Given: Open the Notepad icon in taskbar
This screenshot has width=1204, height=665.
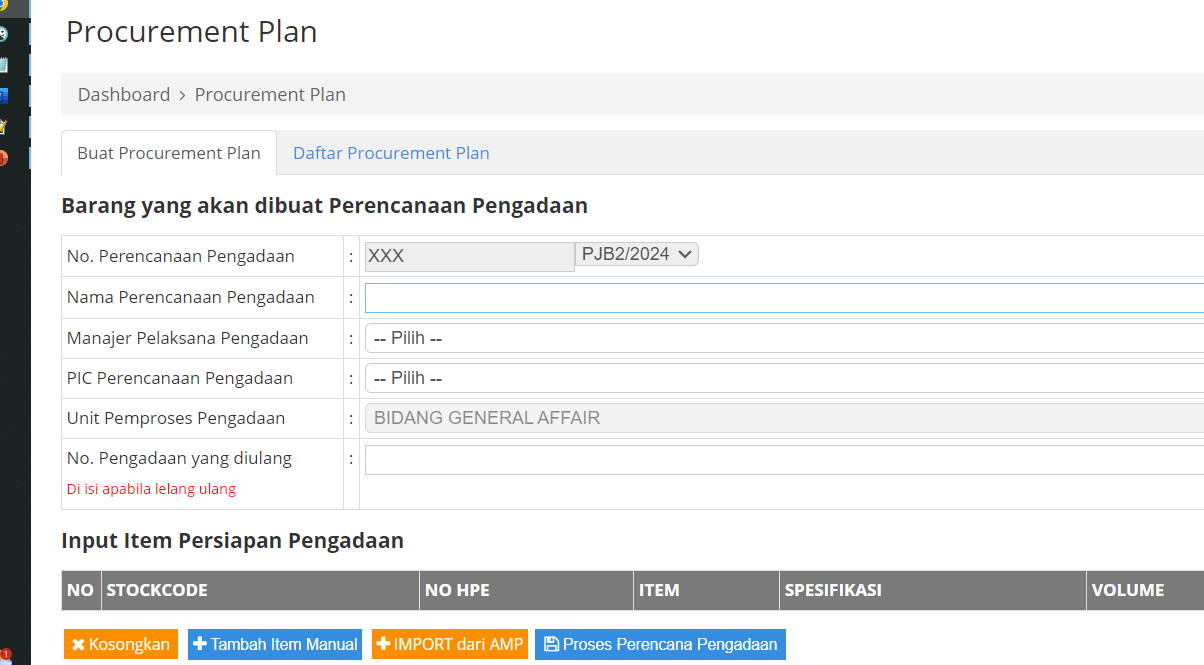Looking at the screenshot, I should point(4,65).
